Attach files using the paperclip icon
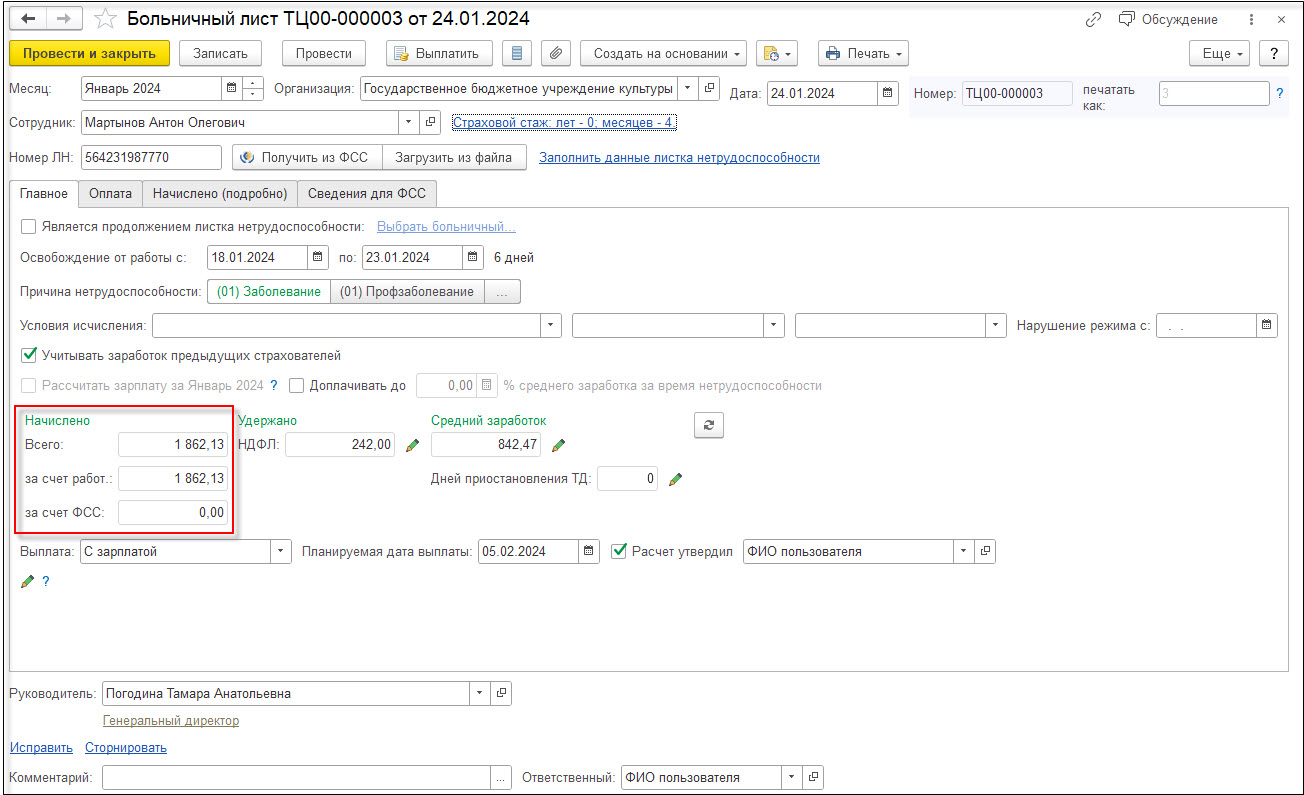The image size is (1304, 795). (556, 53)
